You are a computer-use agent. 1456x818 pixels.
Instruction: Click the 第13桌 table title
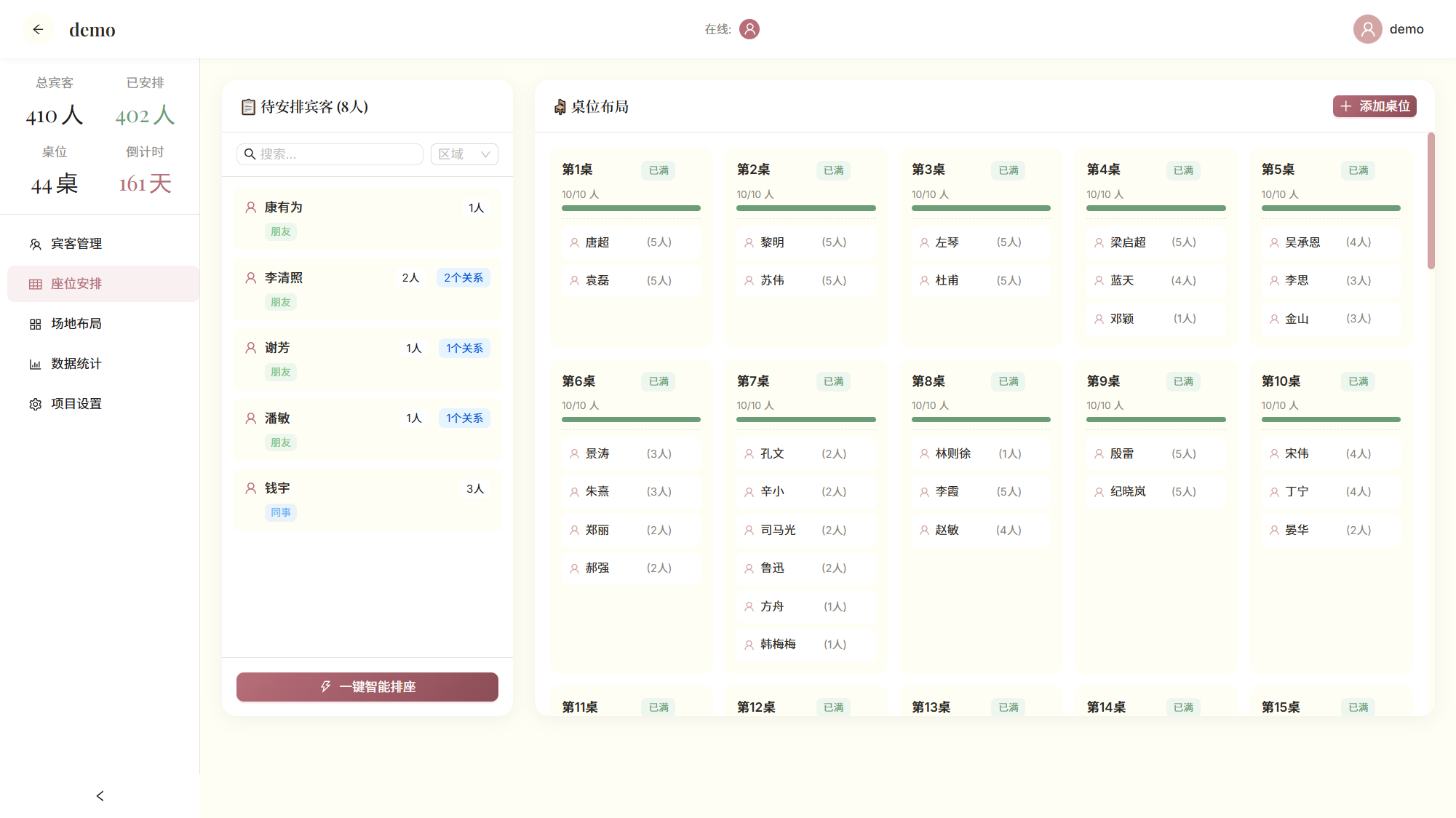931,707
